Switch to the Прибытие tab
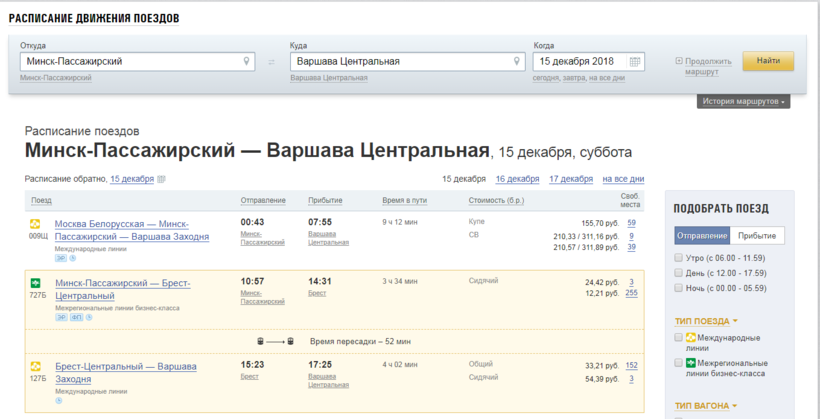820x419 pixels. (x=756, y=236)
